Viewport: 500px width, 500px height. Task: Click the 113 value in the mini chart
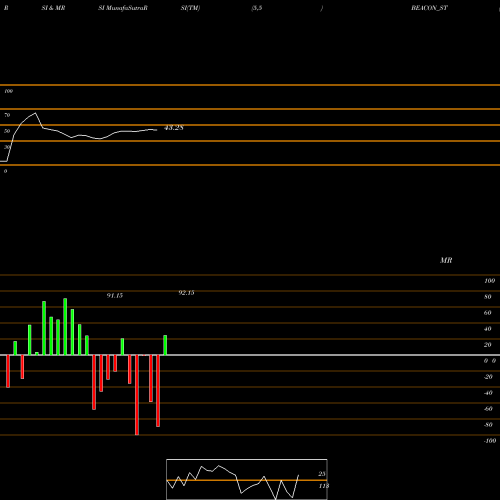click(x=324, y=486)
